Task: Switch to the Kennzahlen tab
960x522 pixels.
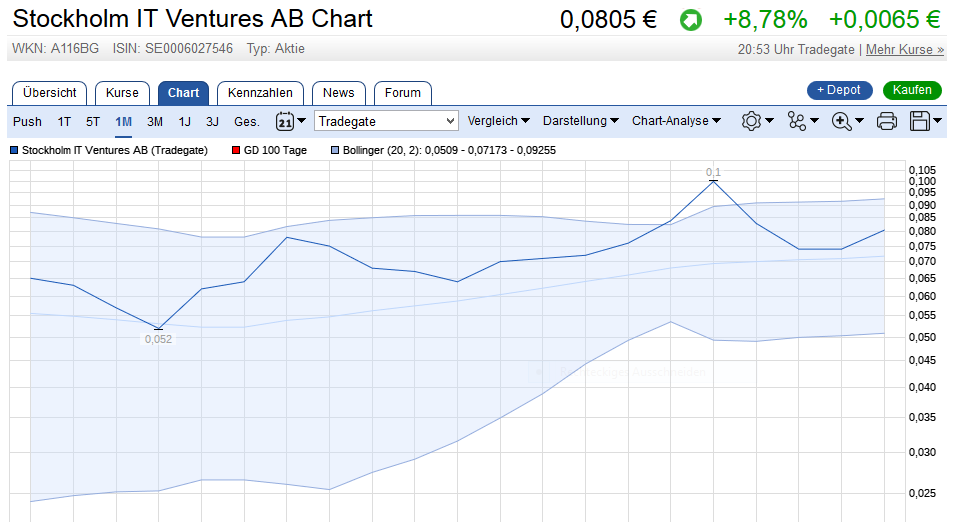Action: coord(260,93)
